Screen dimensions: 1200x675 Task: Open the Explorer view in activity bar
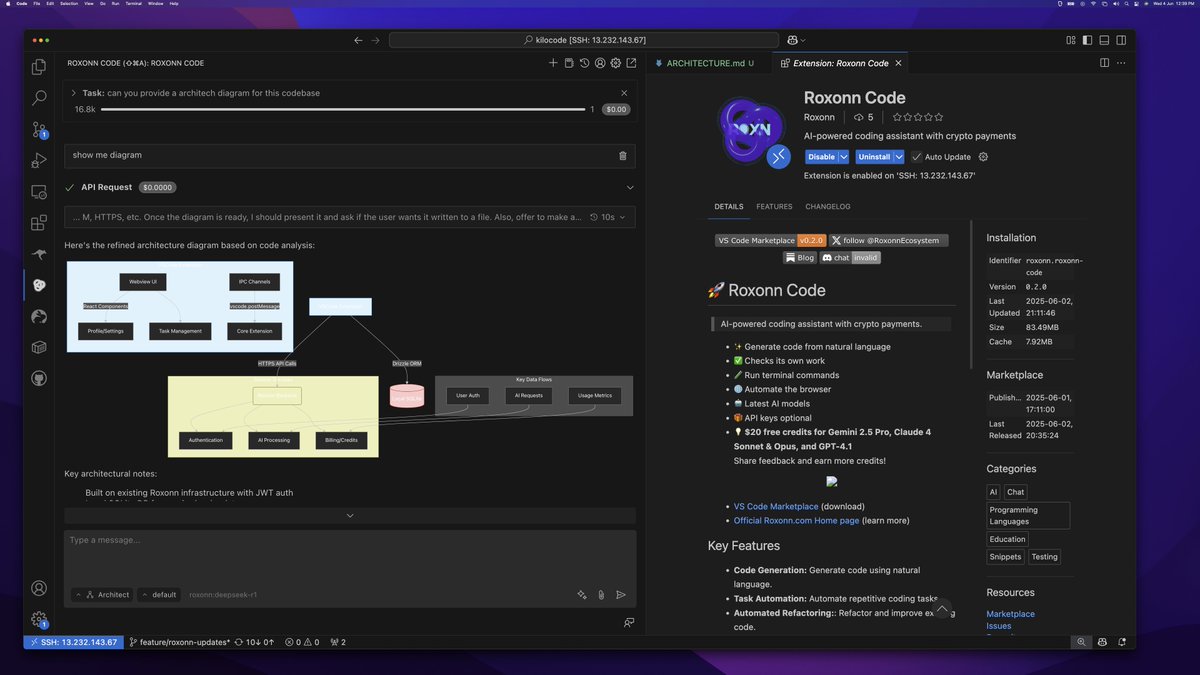(39, 67)
